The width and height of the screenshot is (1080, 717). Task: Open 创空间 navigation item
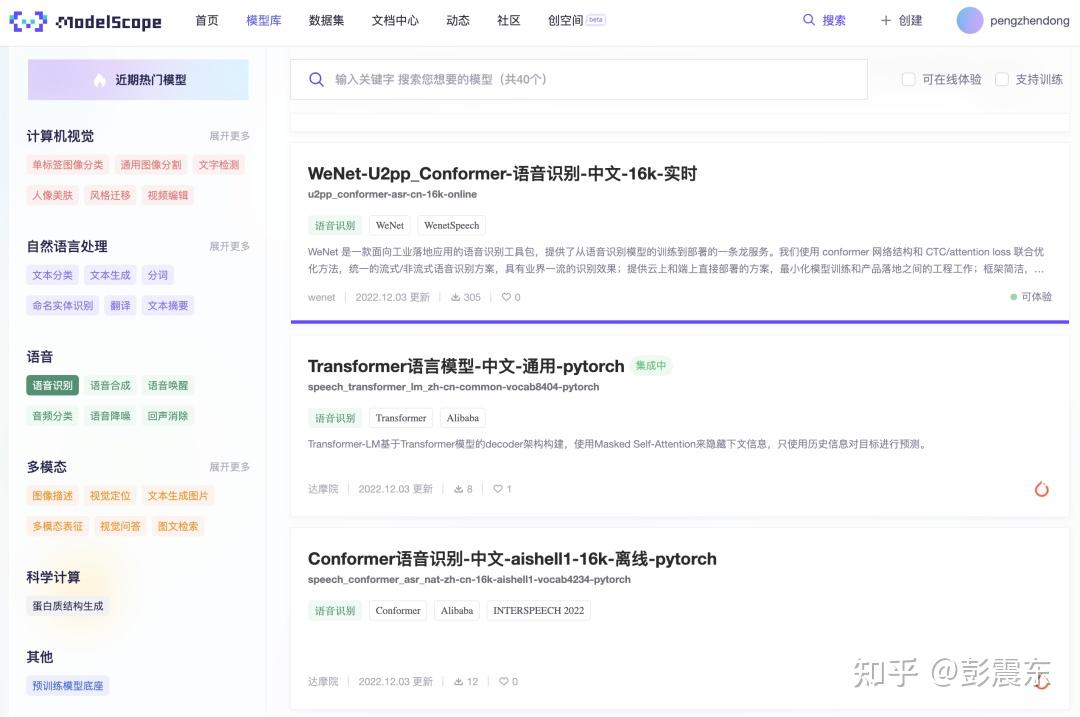[565, 21]
